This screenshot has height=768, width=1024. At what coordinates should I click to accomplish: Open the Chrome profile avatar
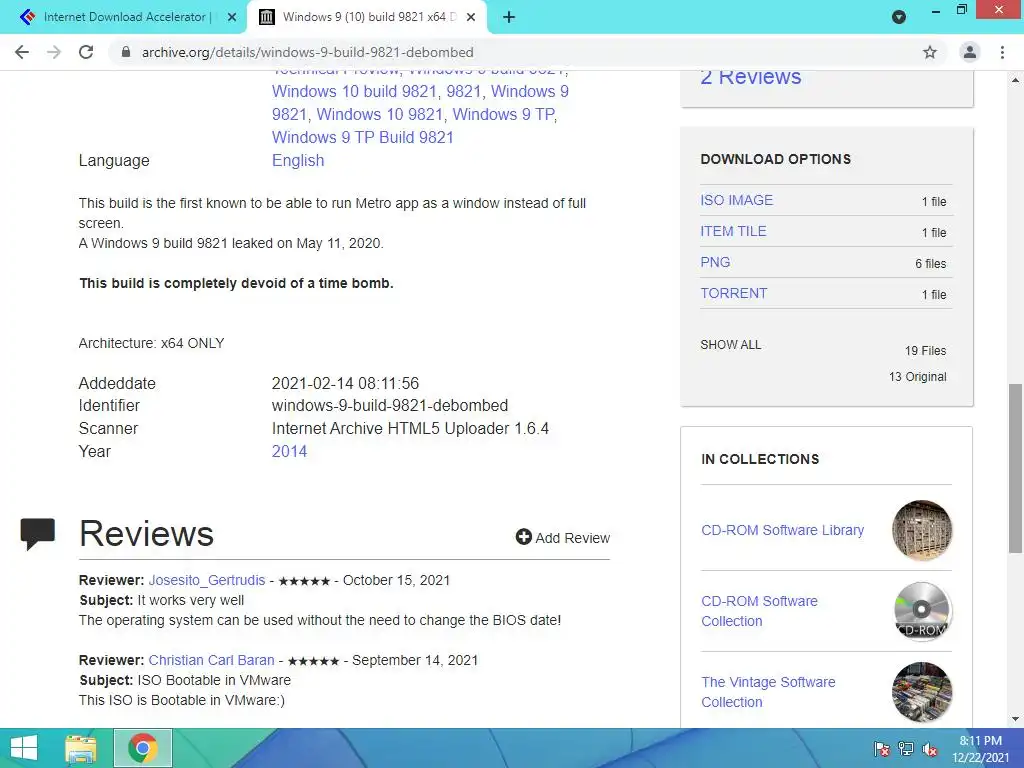[x=970, y=52]
